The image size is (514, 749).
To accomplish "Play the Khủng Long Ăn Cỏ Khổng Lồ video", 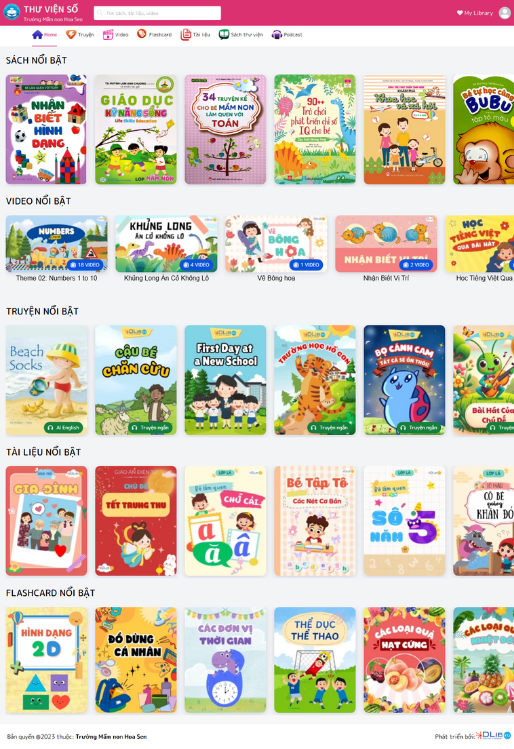I will point(166,244).
